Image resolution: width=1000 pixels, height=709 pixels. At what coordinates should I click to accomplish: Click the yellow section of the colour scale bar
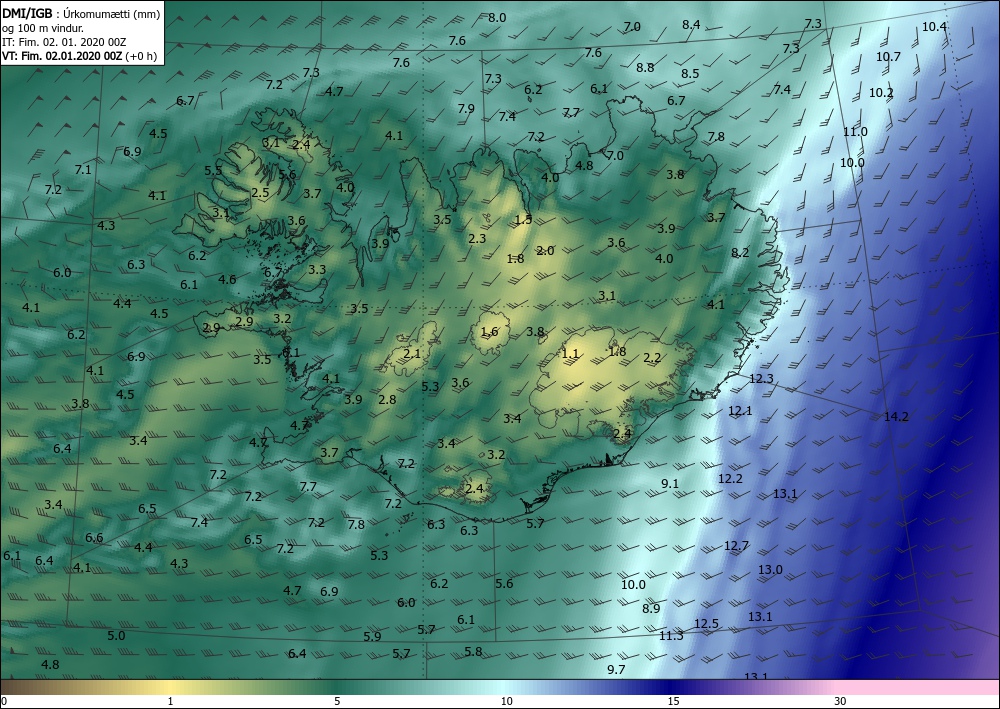(169, 687)
